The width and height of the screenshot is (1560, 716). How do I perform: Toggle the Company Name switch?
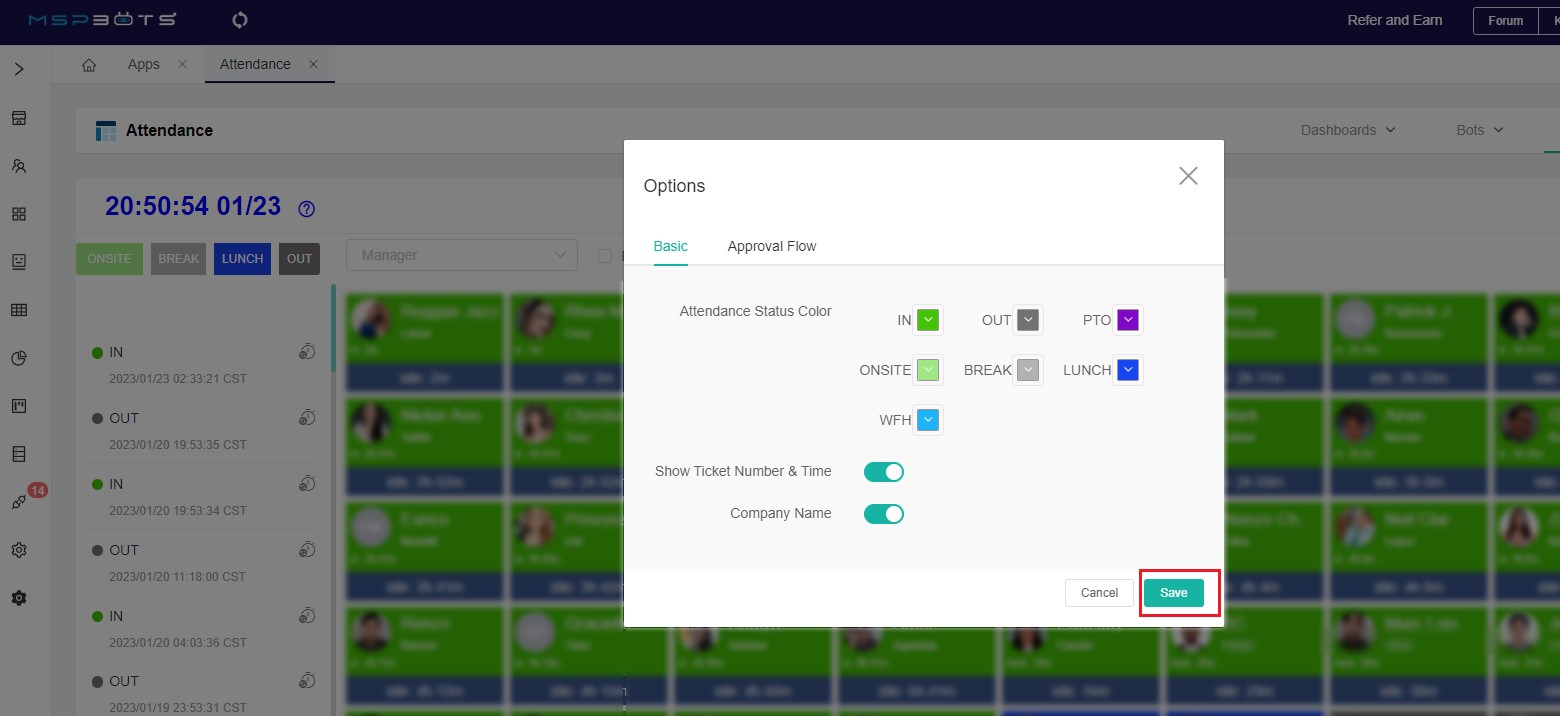(883, 514)
